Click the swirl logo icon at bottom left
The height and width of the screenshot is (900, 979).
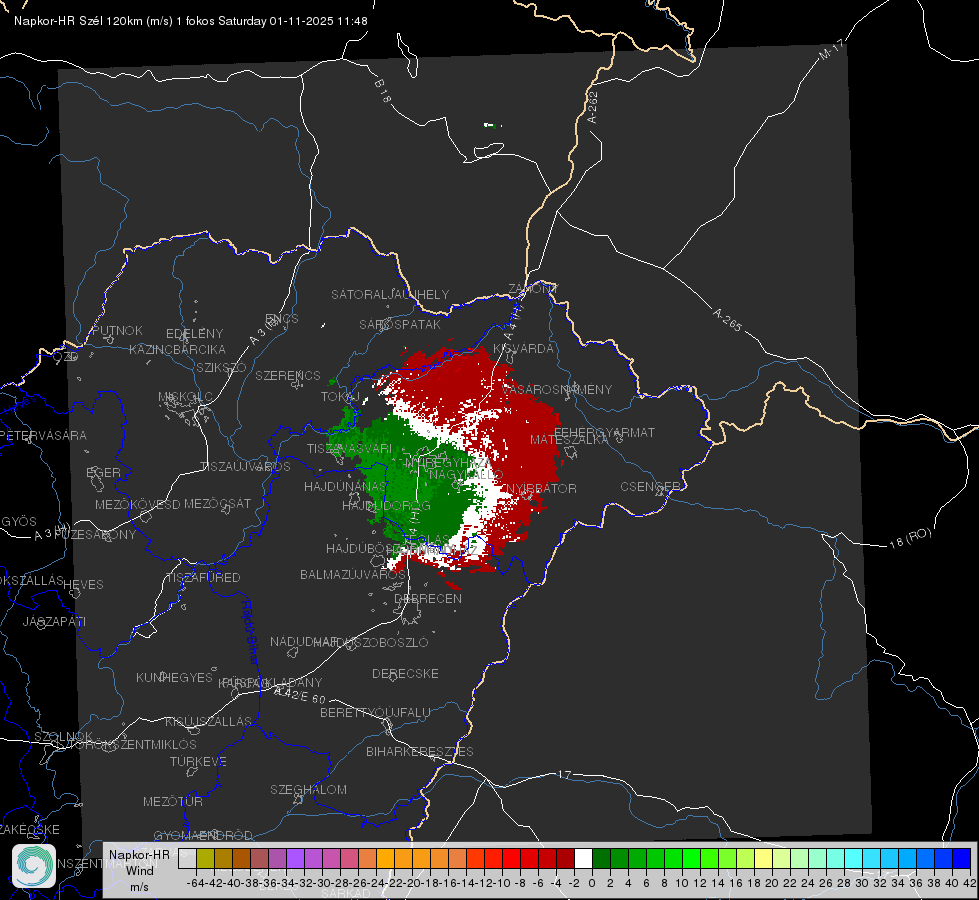(33, 866)
